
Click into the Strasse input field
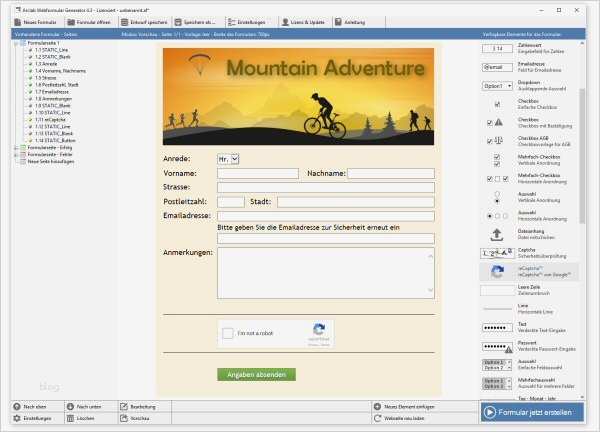point(326,187)
